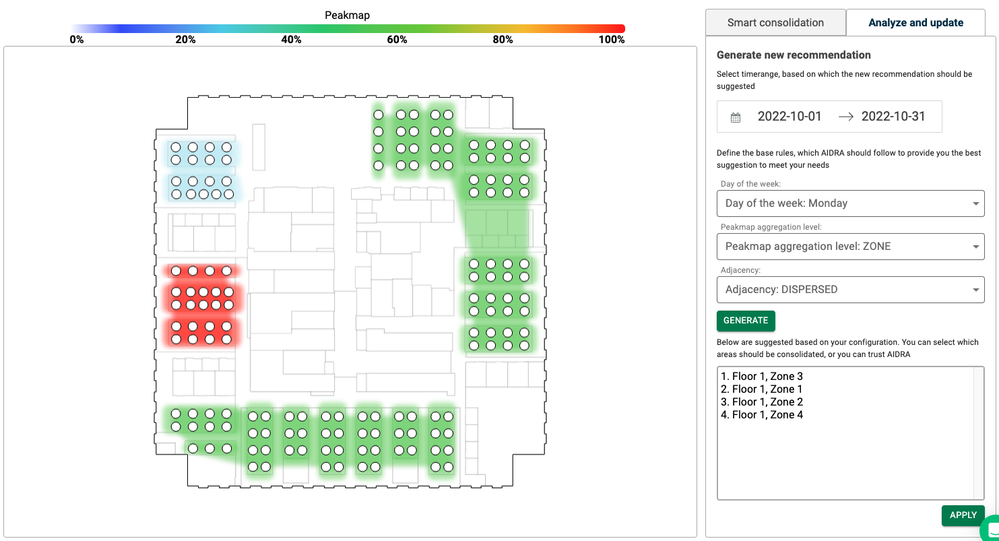The image size is (999, 541).
Task: Click the red high-occupancy zone on map
Action: [201, 305]
